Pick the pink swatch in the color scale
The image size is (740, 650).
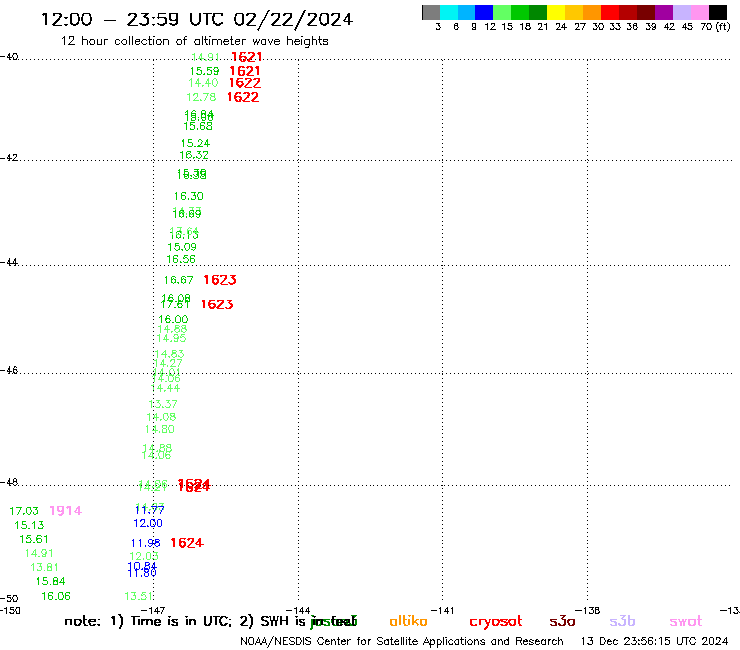click(x=700, y=12)
